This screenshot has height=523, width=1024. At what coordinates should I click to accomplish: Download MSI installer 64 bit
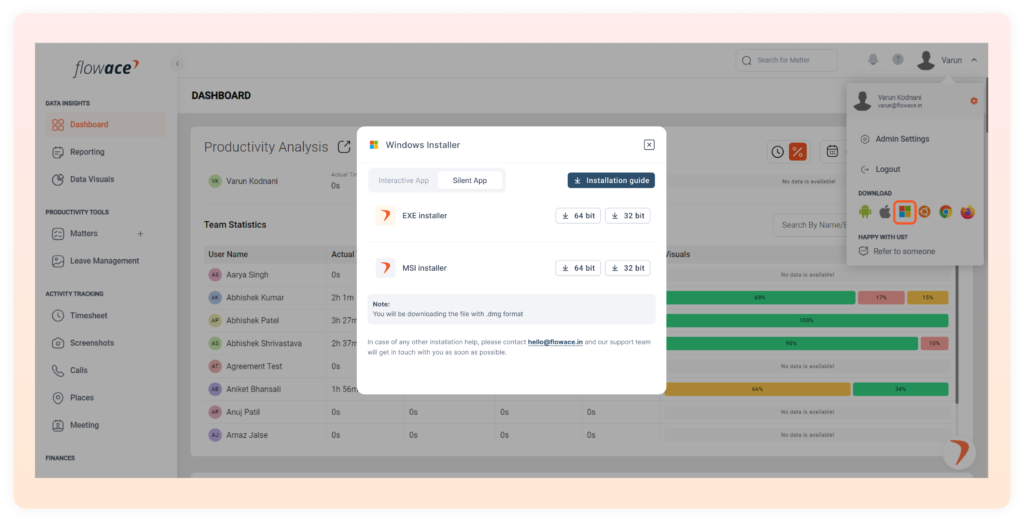click(578, 268)
